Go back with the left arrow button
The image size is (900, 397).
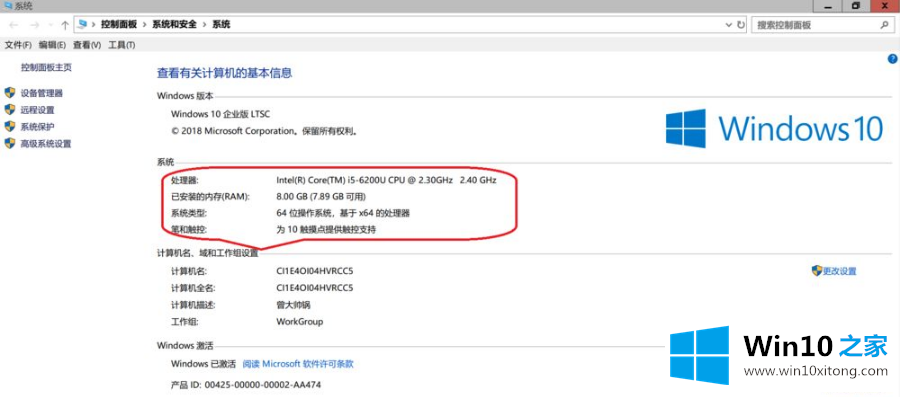click(14, 25)
